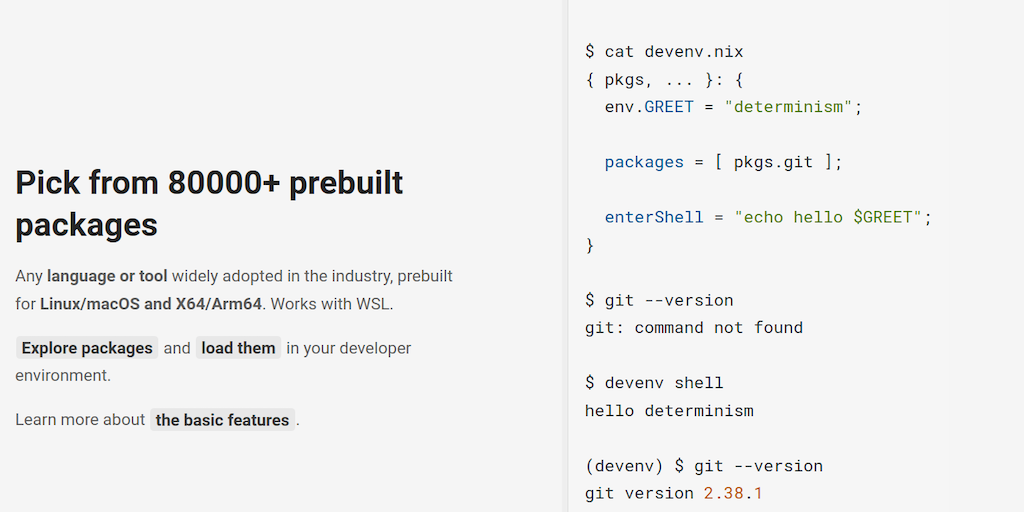Click the enterShell code line
Image resolution: width=1024 pixels, height=512 pixels.
(x=768, y=217)
